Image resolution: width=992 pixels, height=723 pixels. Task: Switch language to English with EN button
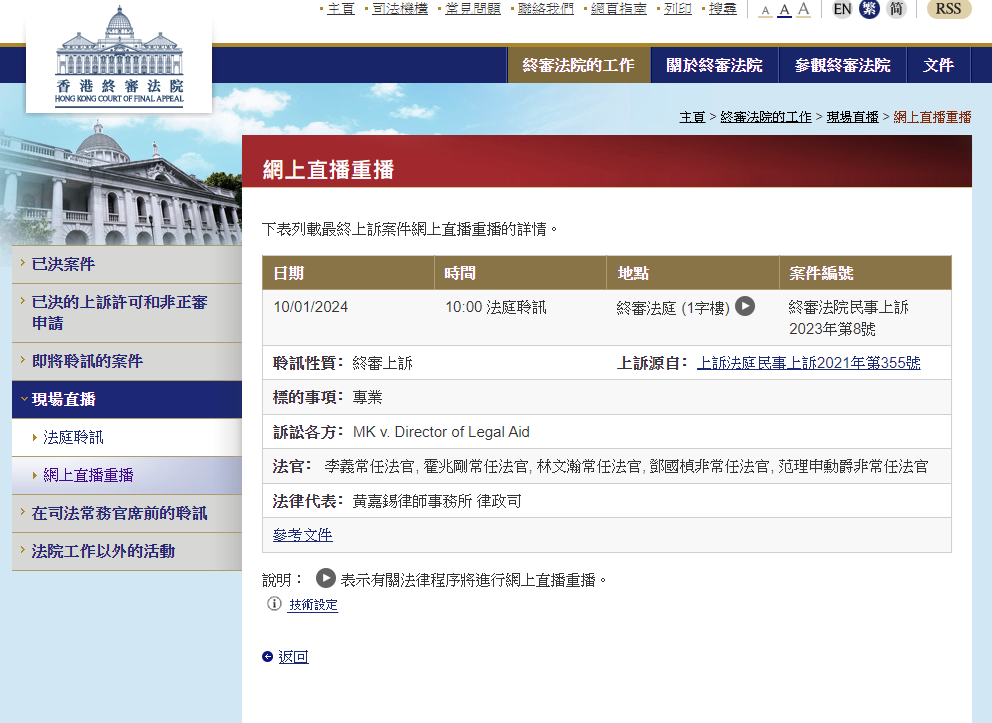842,9
